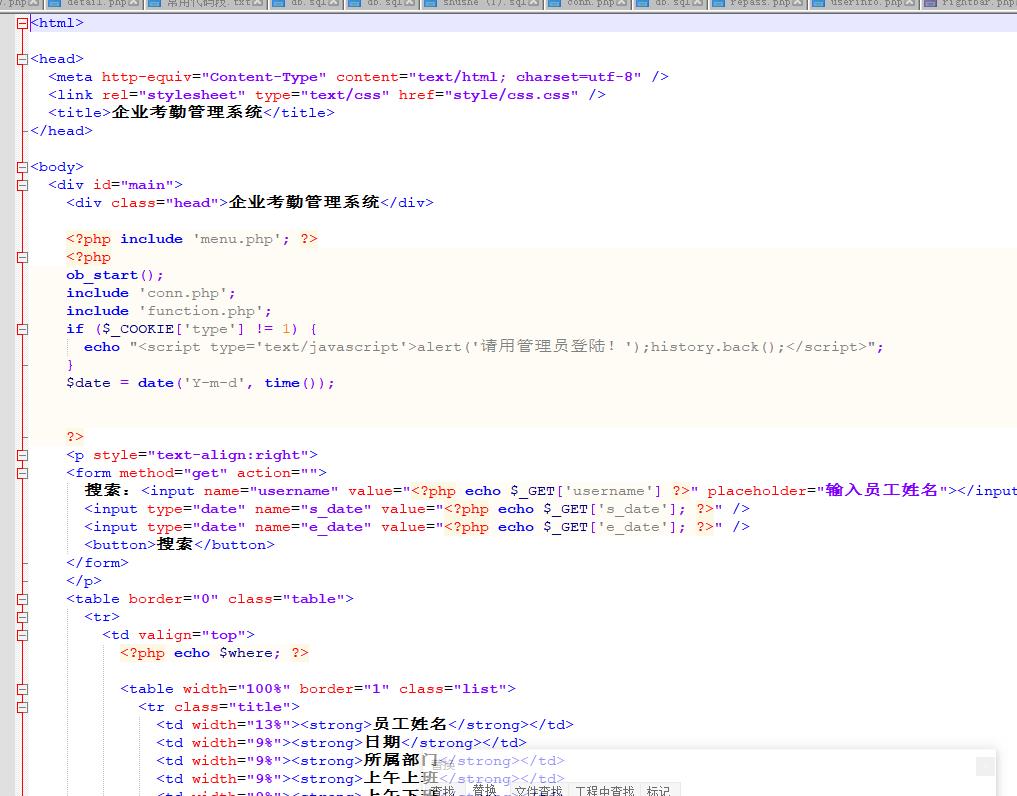Place cursor on ob_start(); line
The width and height of the screenshot is (1017, 796).
click(114, 276)
